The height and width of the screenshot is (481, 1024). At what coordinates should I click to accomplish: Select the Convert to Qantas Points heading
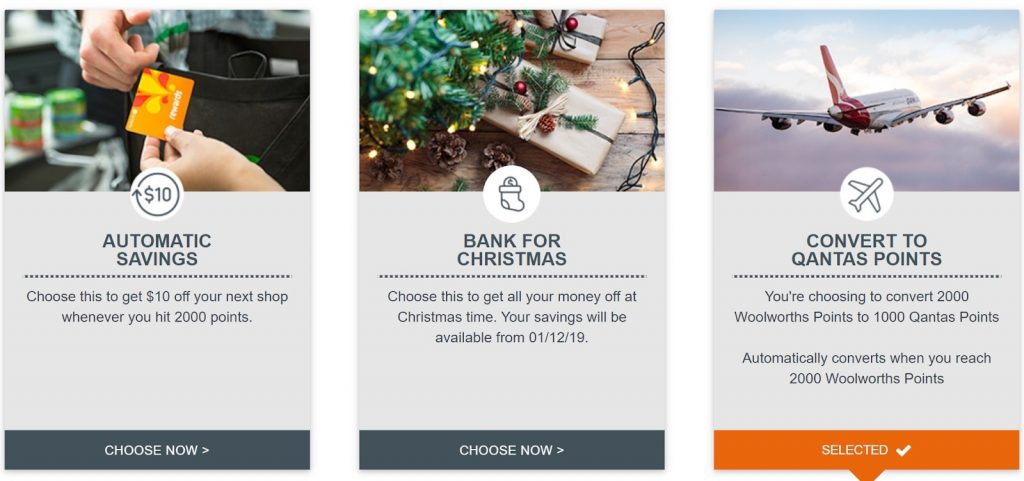coord(867,250)
